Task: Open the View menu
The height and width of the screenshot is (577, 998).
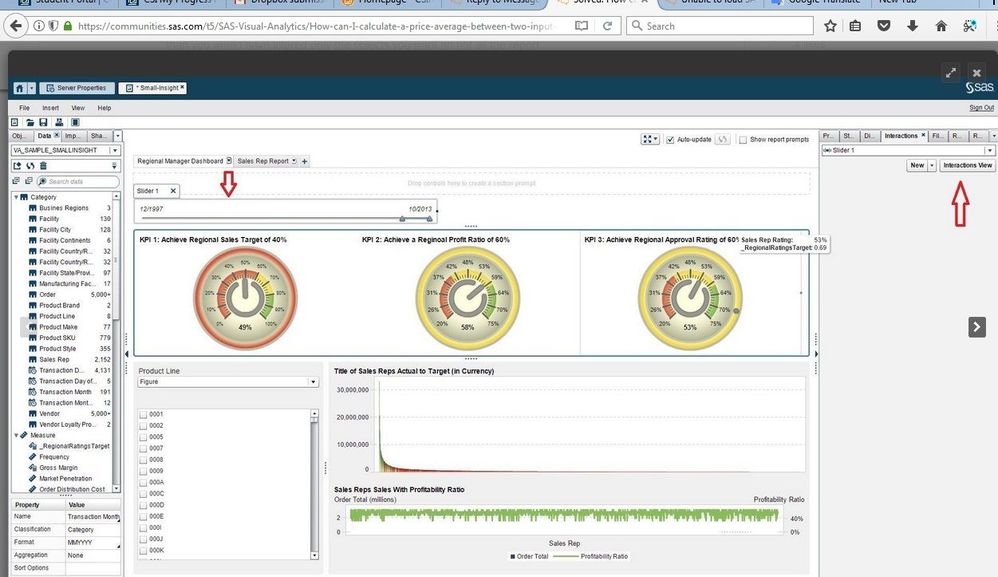Action: (x=78, y=108)
